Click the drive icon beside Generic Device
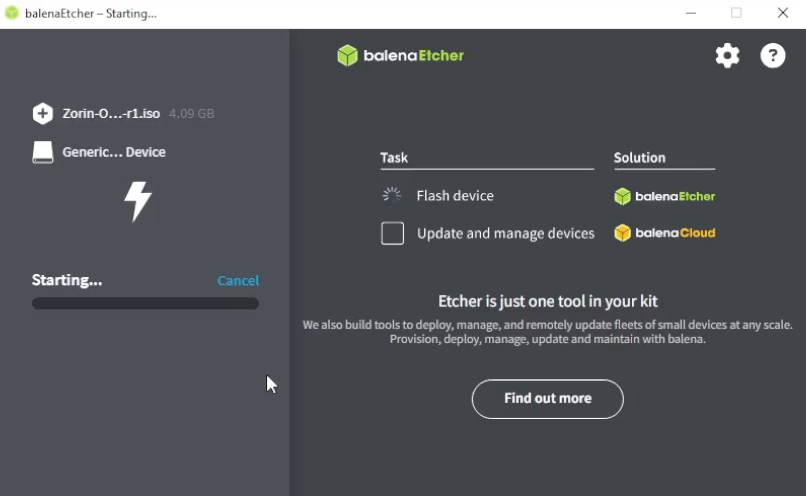 (43, 152)
